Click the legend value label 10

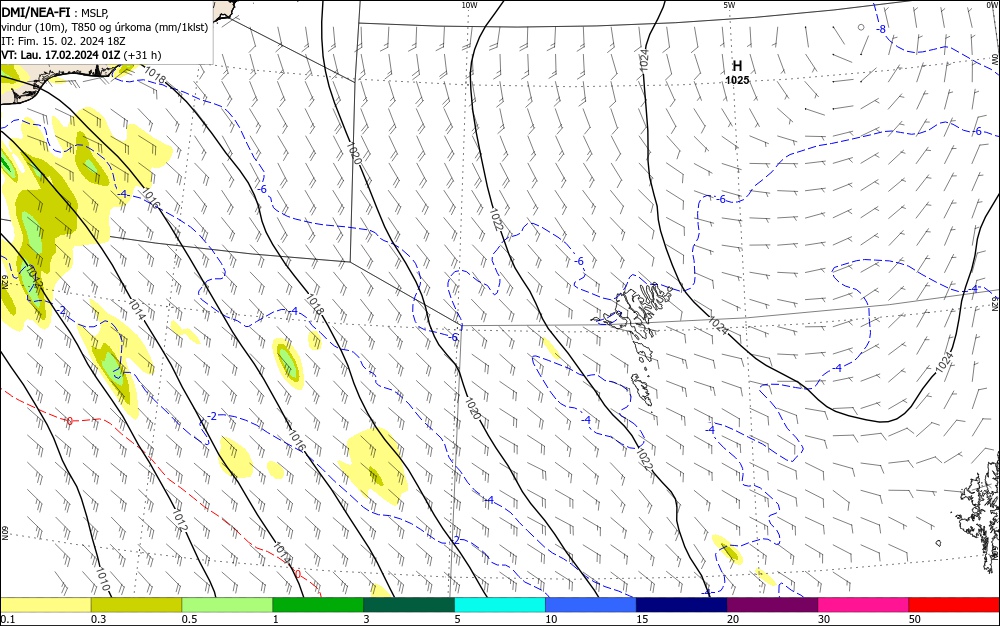coord(551,619)
